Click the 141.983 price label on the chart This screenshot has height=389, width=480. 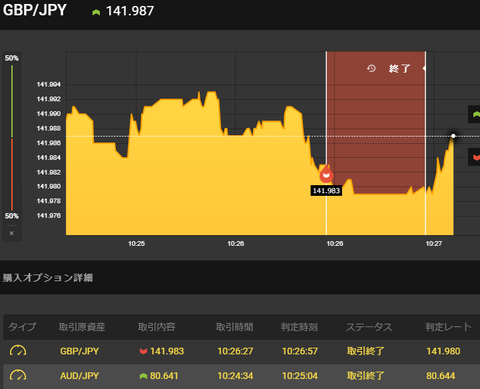[x=326, y=191]
